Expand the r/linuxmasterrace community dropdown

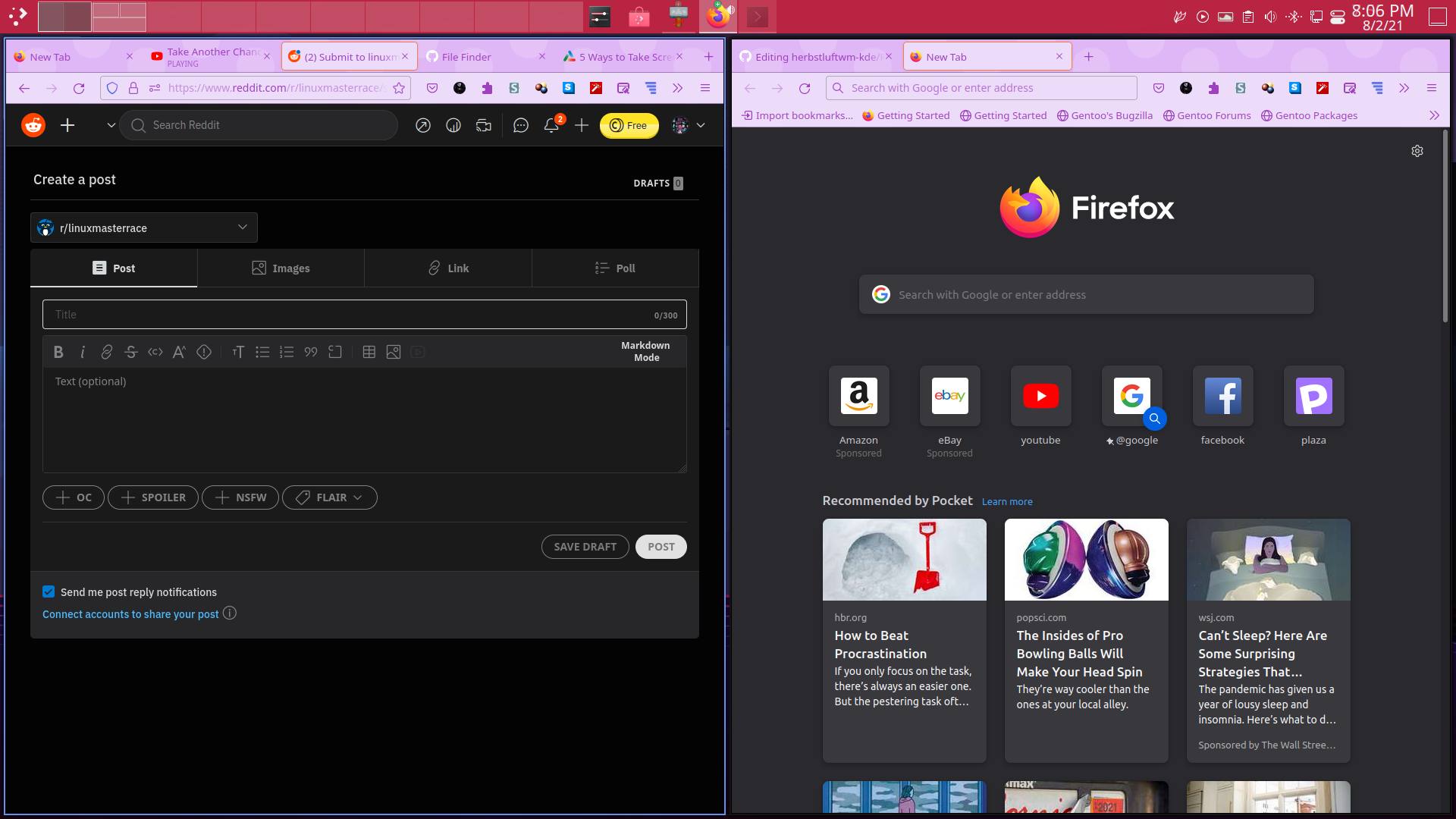click(144, 227)
